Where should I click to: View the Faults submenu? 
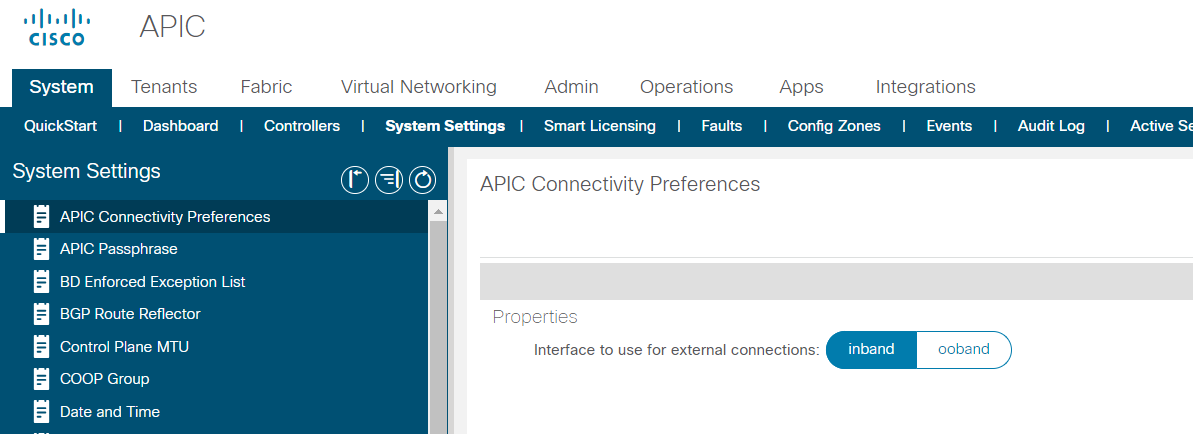click(x=721, y=126)
